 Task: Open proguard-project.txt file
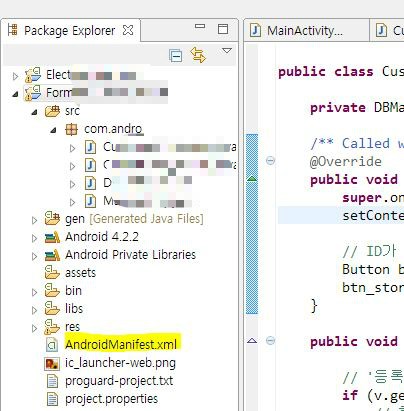[119, 381]
